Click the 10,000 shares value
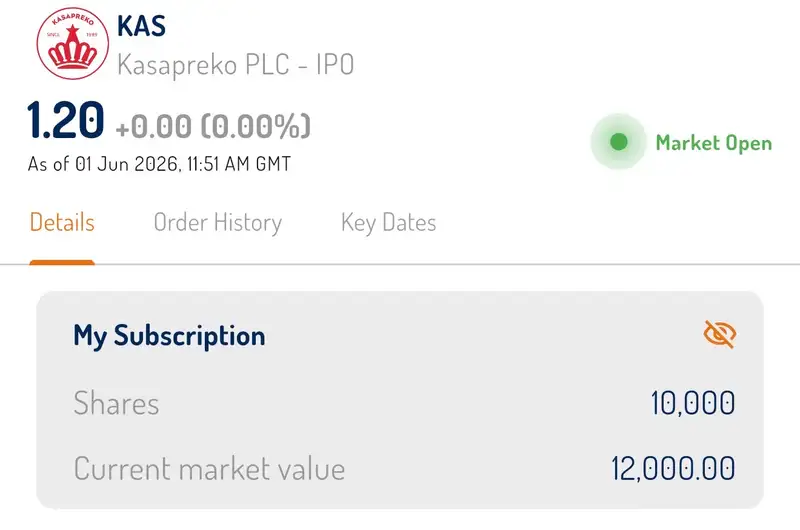800x530 pixels. pos(693,403)
